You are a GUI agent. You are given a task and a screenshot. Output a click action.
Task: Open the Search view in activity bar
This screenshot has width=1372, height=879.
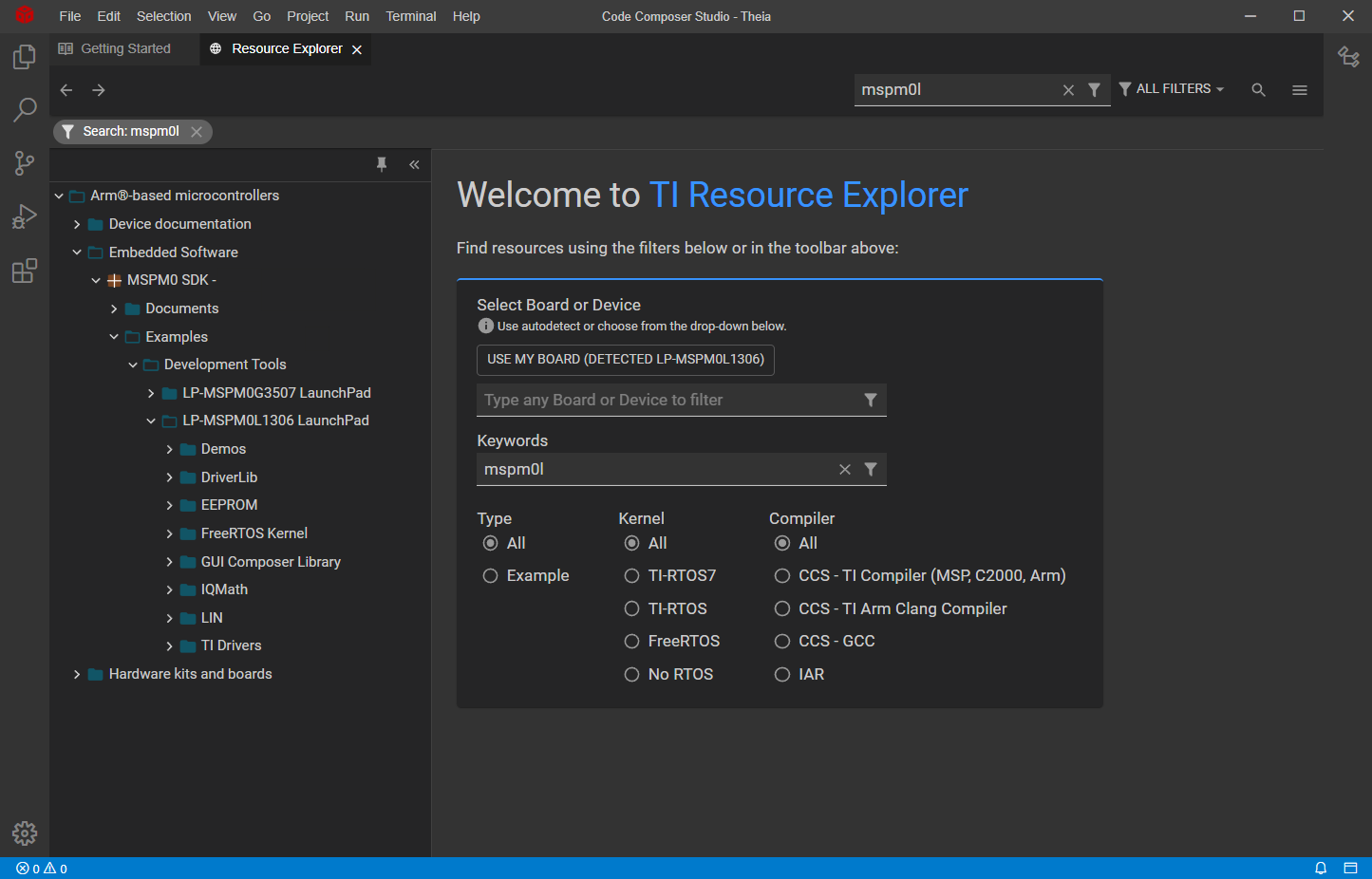(x=25, y=110)
